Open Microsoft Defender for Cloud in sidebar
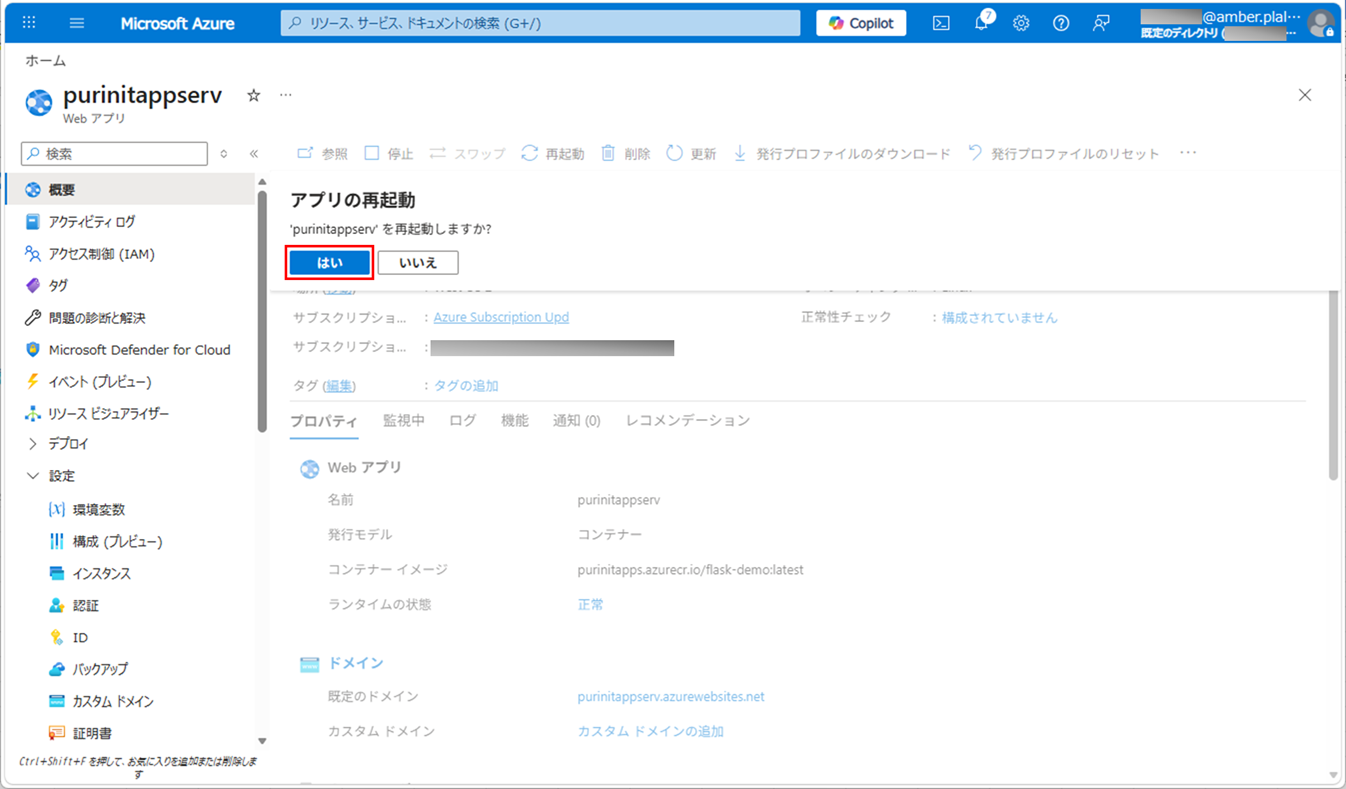Screen dimensions: 1346x789 coord(139,349)
